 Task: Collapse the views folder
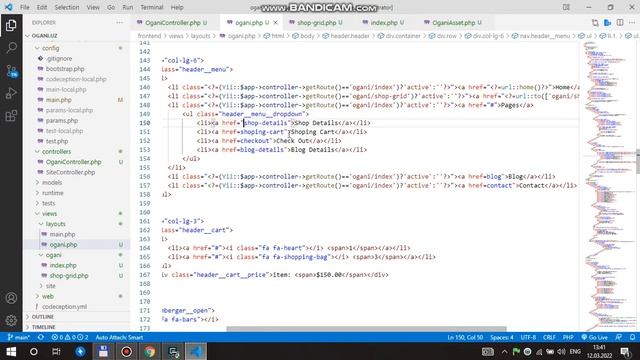tap(49, 213)
